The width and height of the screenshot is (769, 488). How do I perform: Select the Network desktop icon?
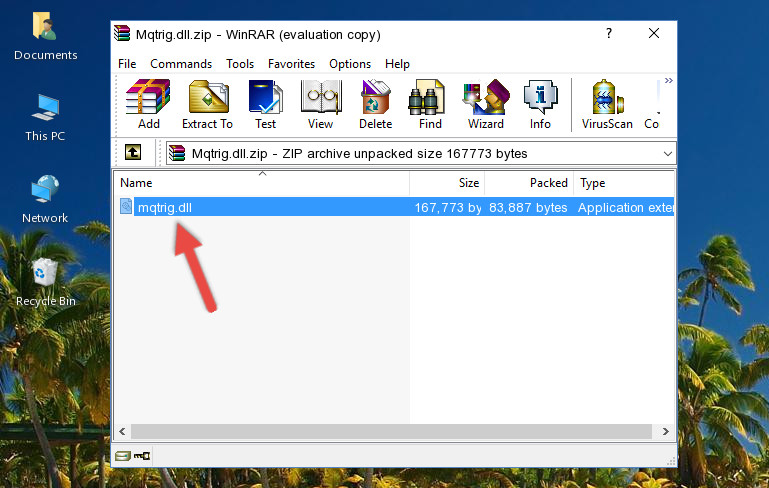45,199
